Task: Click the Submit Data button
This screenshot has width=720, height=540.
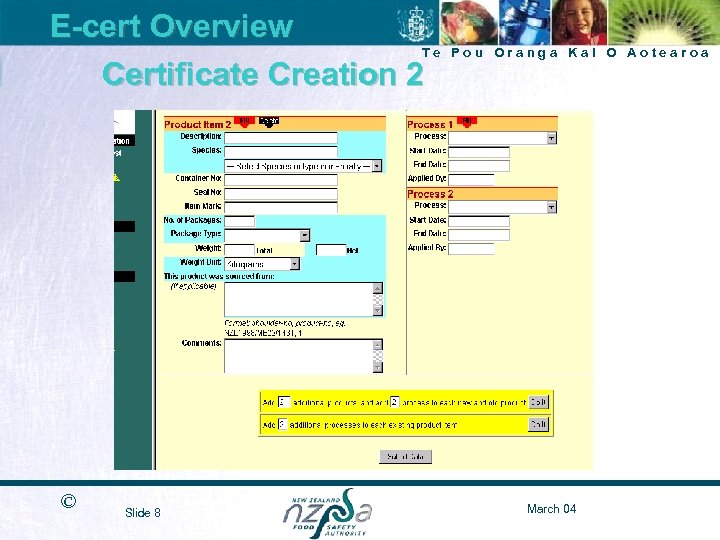Action: click(405, 456)
